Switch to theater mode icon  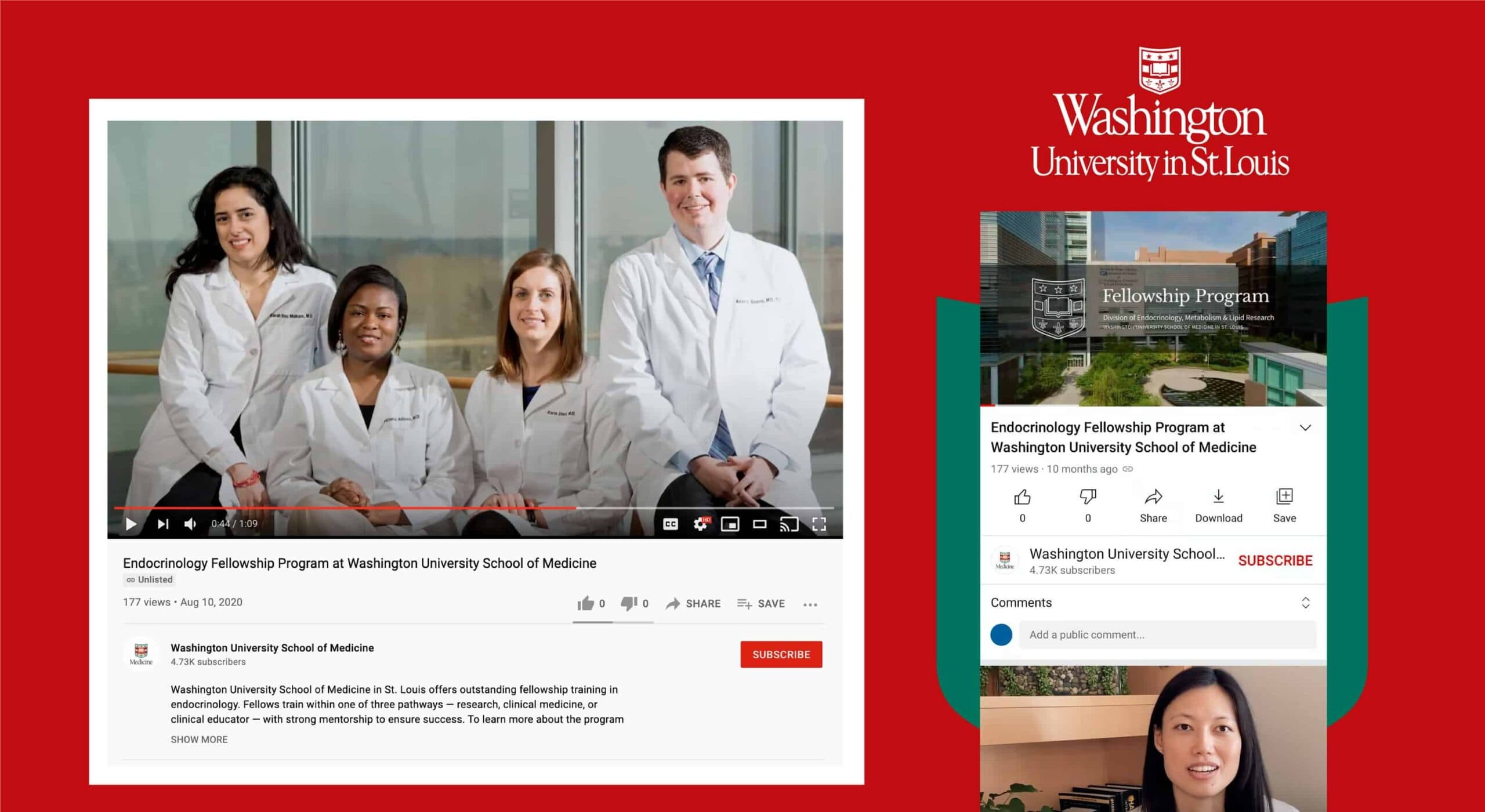(x=760, y=524)
